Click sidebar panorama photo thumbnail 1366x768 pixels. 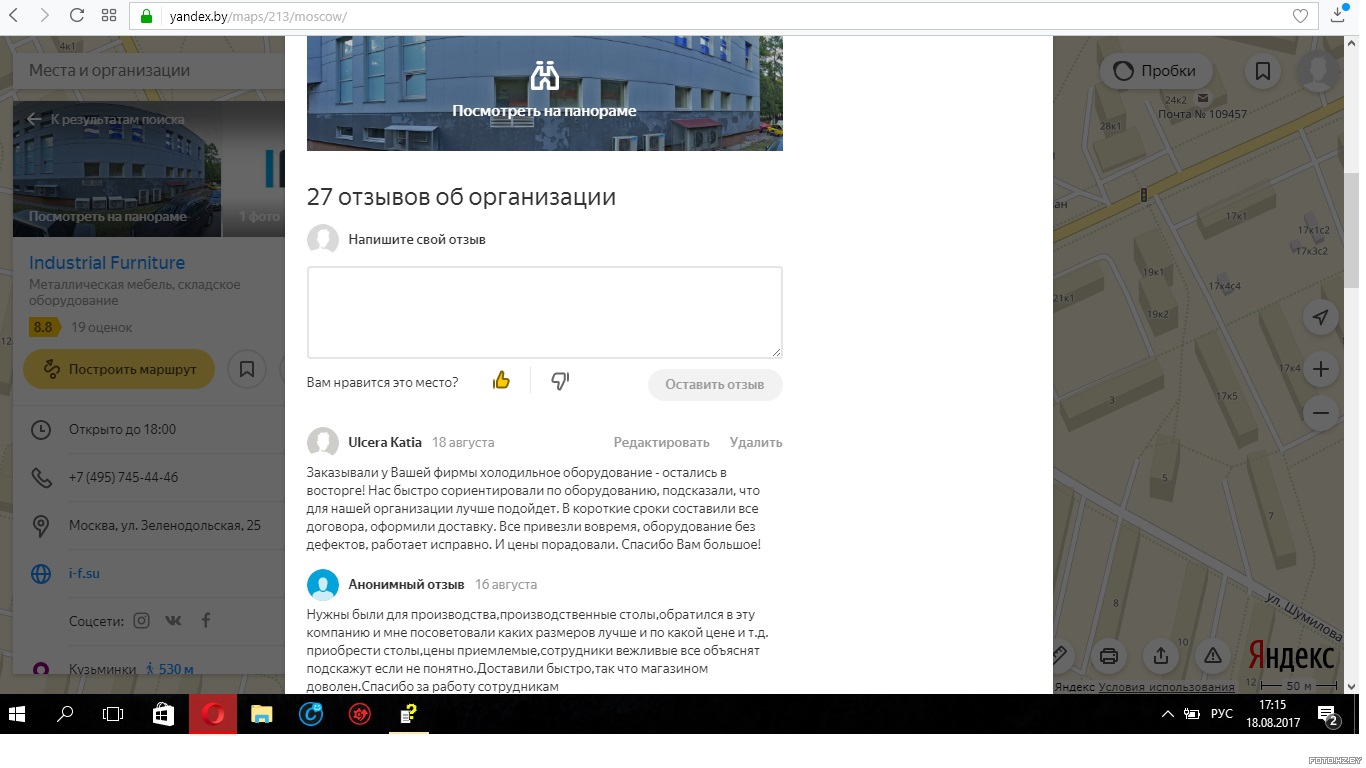point(117,169)
